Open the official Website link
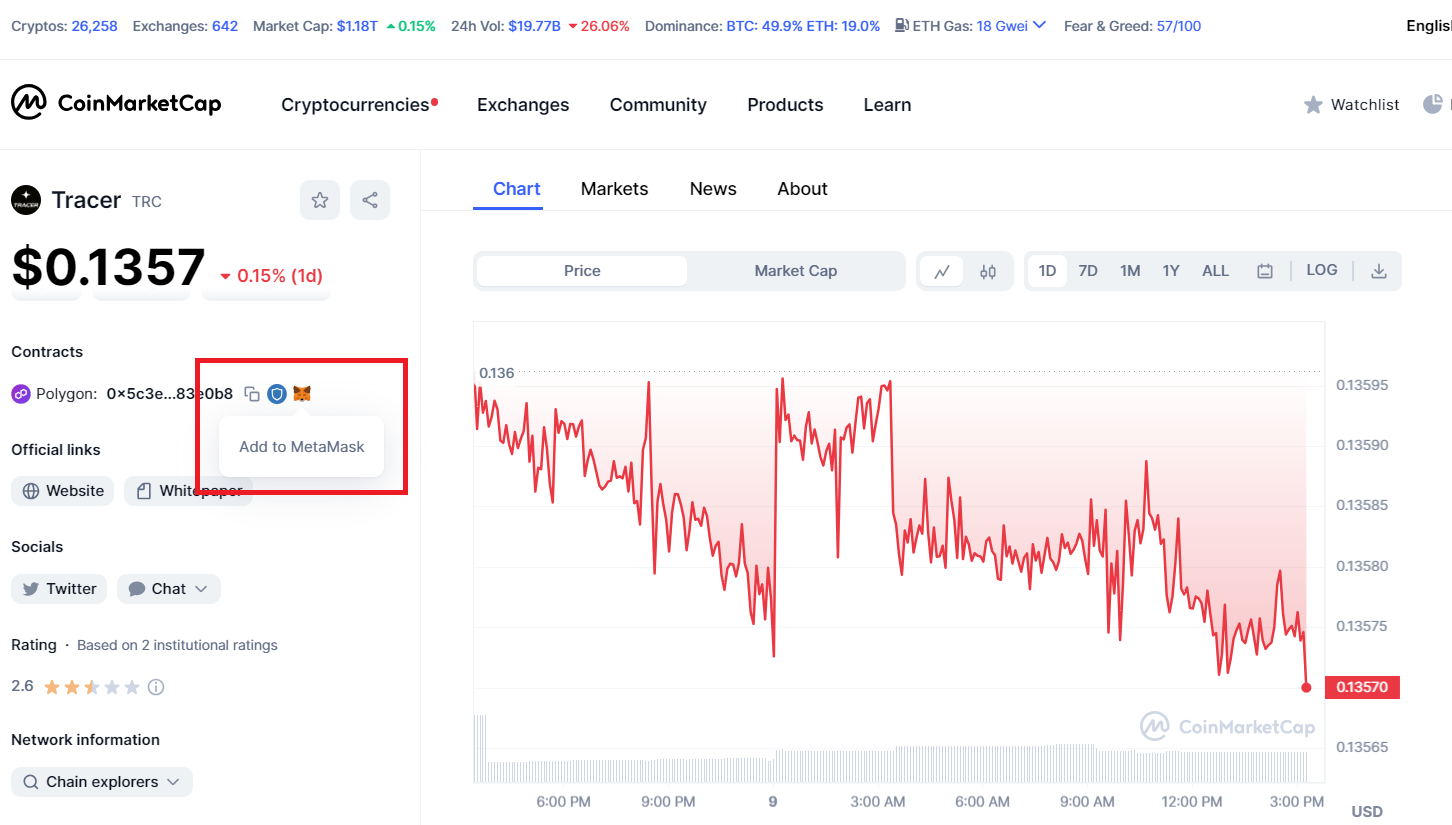Screen dimensions: 1452x825 click(x=63, y=491)
